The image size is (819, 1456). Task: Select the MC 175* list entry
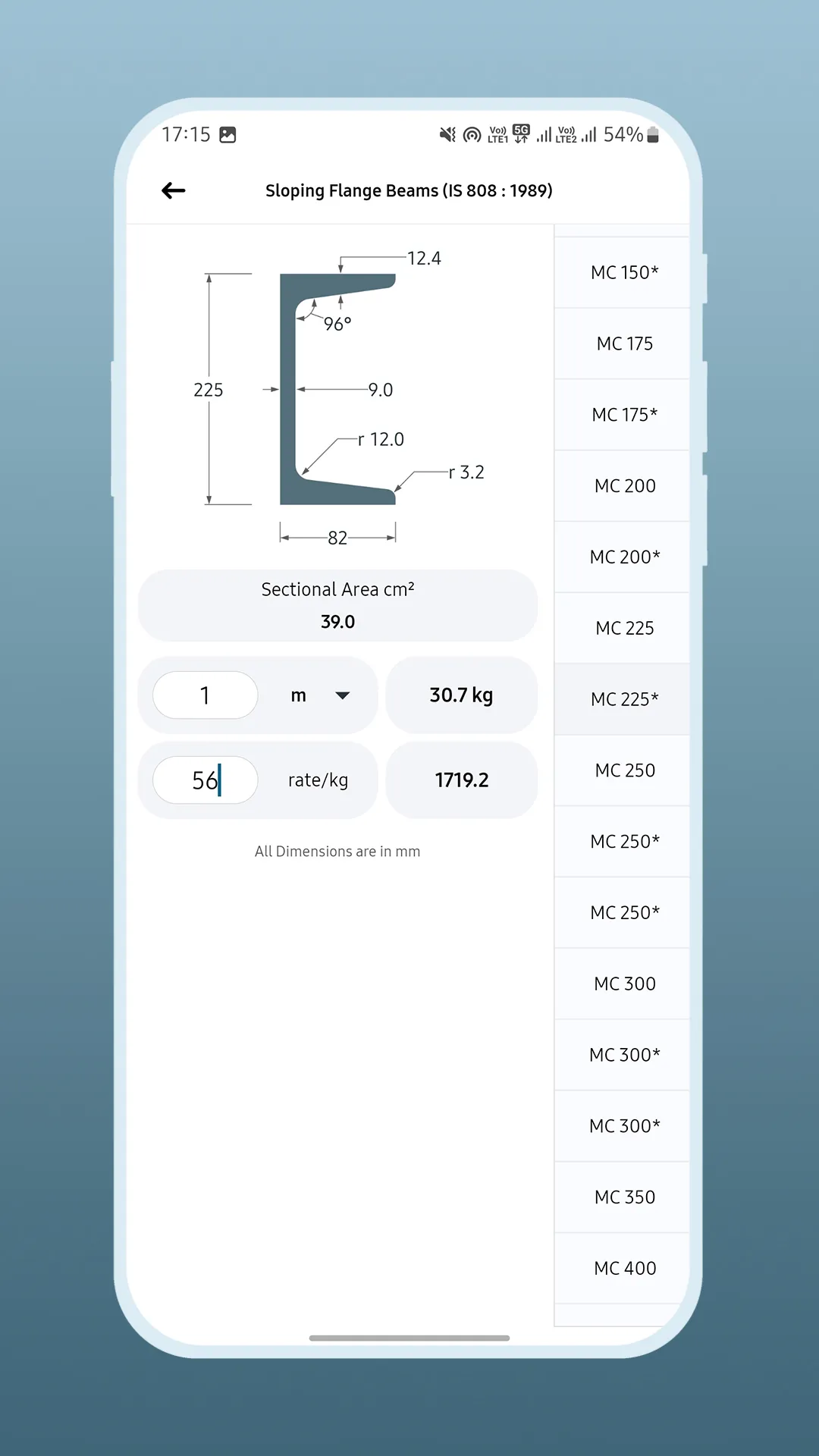624,415
